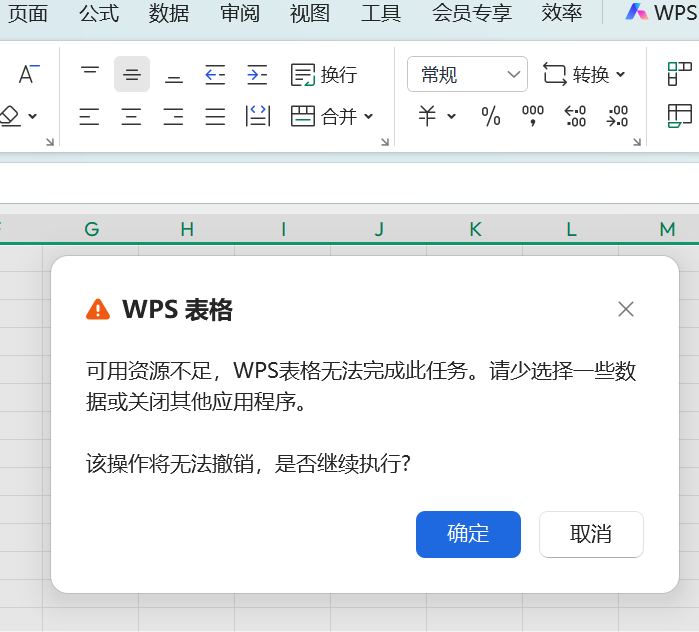Toggle 换行 wrap text
Image resolution: width=699 pixels, height=632 pixels.
click(324, 74)
